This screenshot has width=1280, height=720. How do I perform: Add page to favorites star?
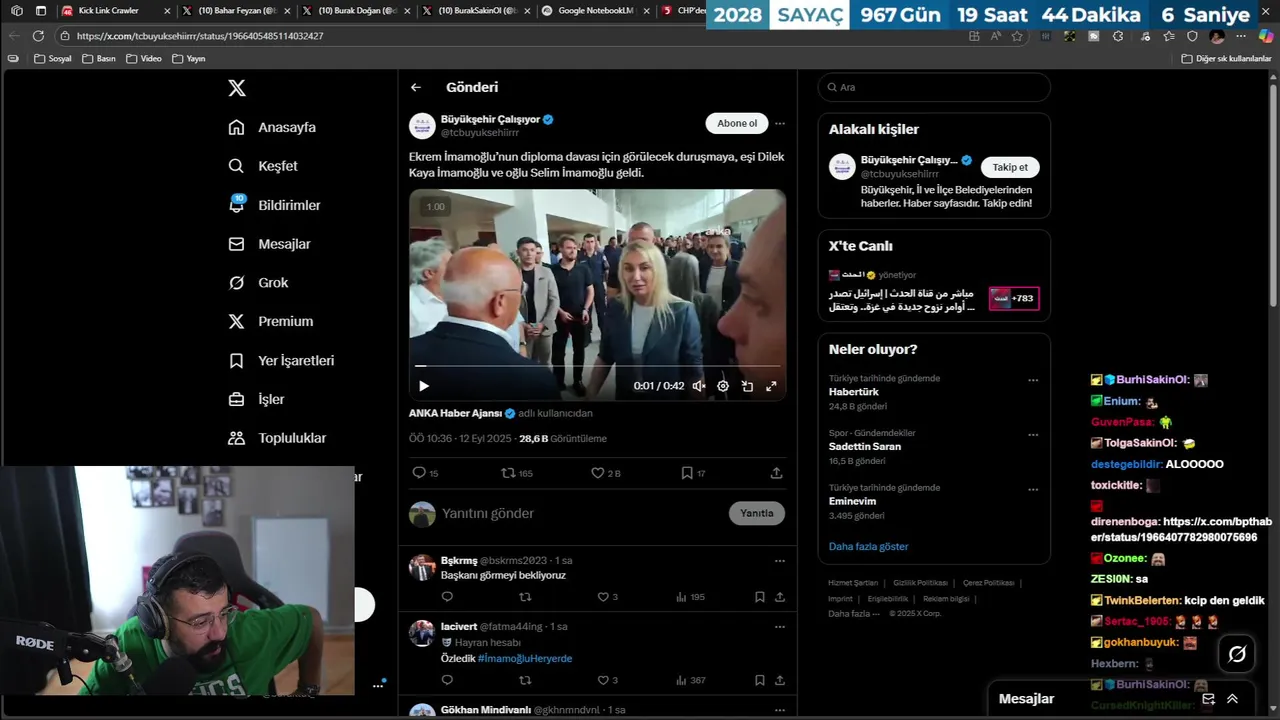coord(1017,36)
